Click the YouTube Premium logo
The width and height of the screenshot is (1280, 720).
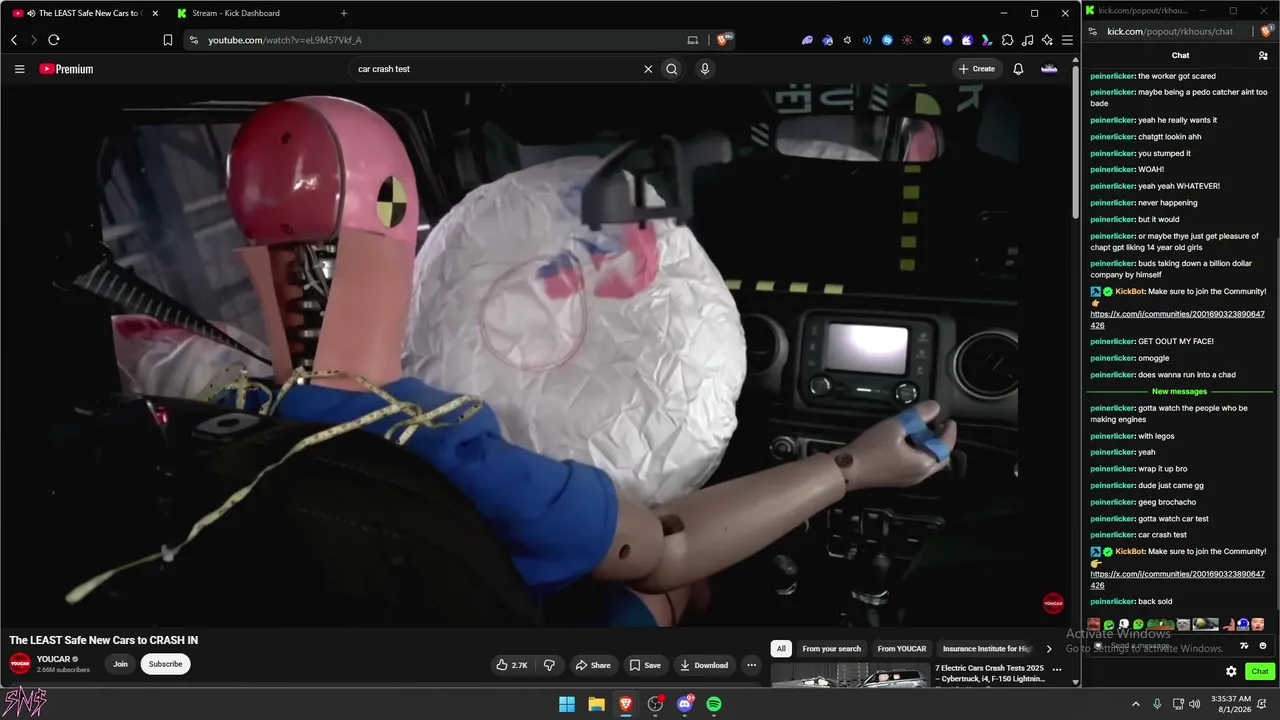[66, 69]
